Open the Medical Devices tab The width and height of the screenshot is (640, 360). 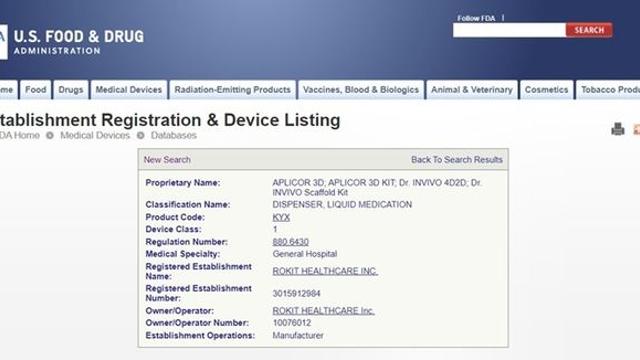[x=129, y=90]
